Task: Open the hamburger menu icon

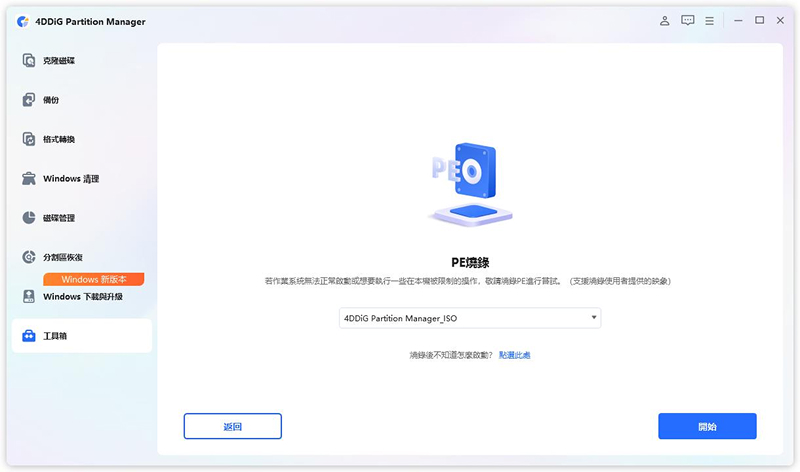Action: [709, 21]
